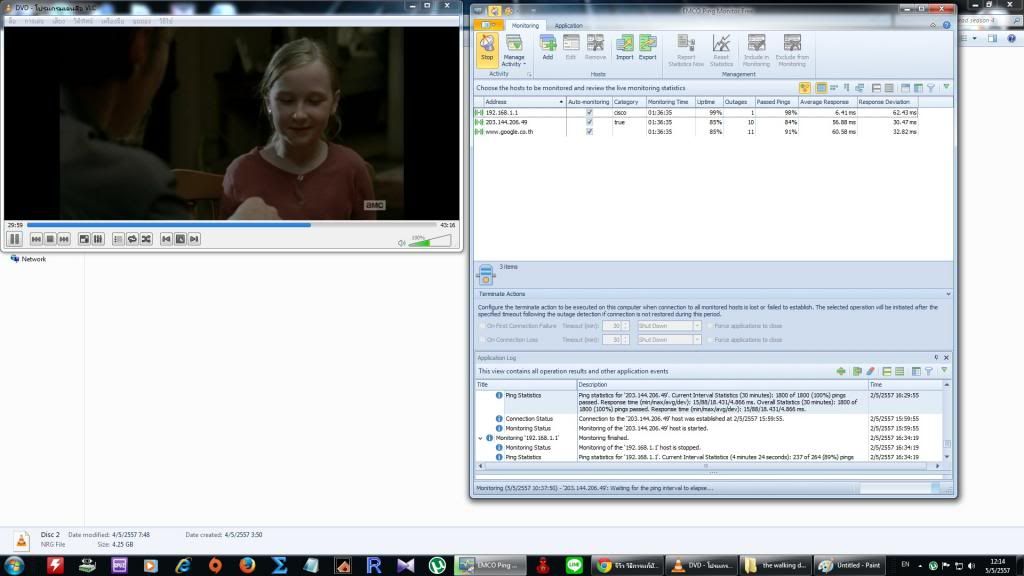Toggle auto-monitoring for 192.168.1.1
The height and width of the screenshot is (576, 1024).
[x=589, y=112]
